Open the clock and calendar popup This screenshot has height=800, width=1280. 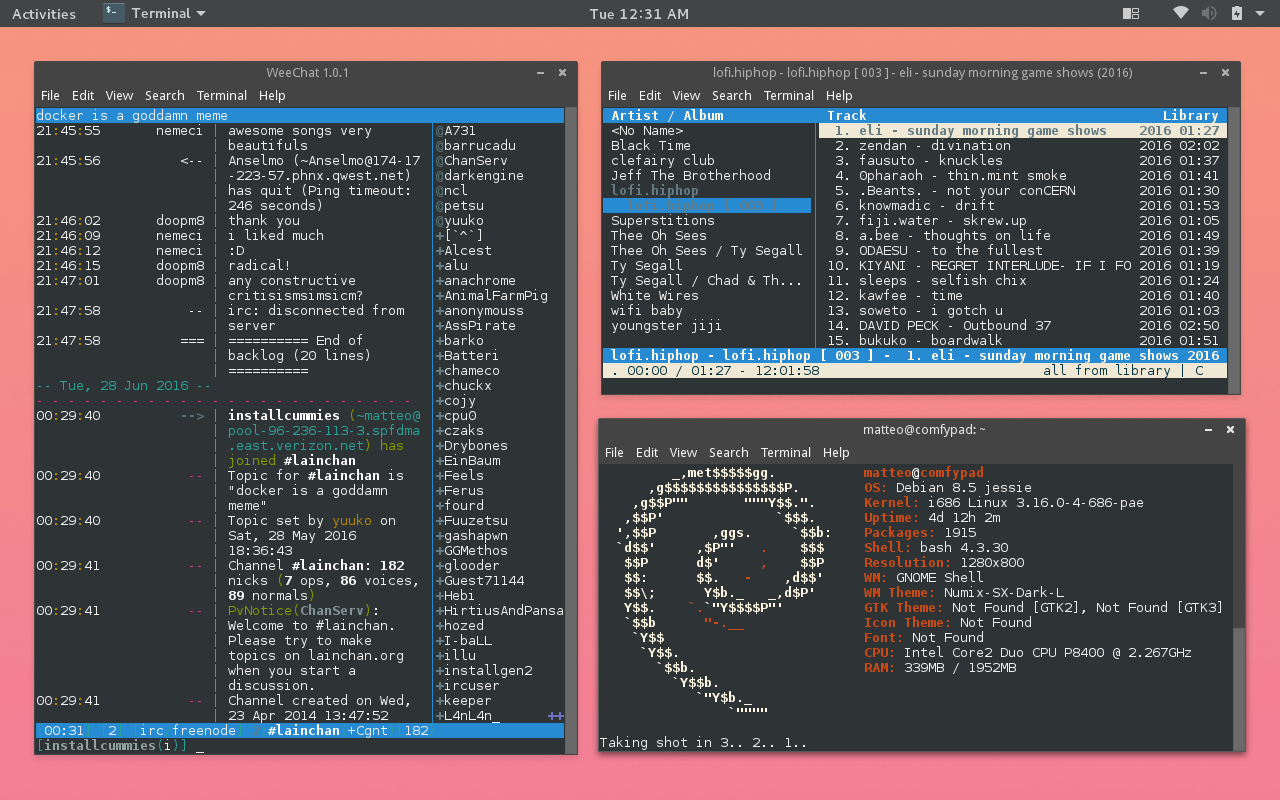[x=639, y=14]
